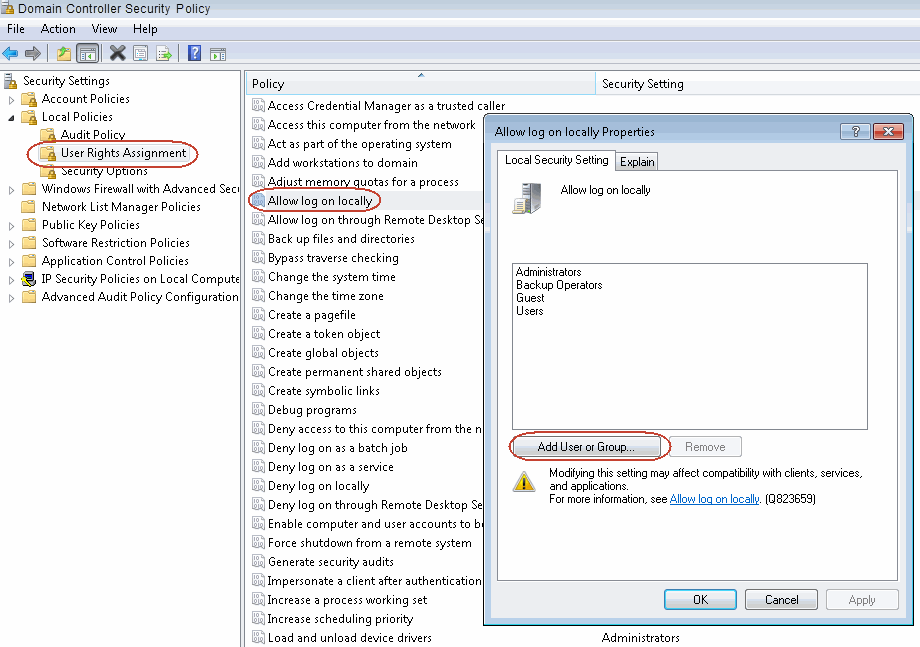Screen dimensions: 920x647
Task: Select Backup Operators in the list
Action: pyautogui.click(x=559, y=284)
